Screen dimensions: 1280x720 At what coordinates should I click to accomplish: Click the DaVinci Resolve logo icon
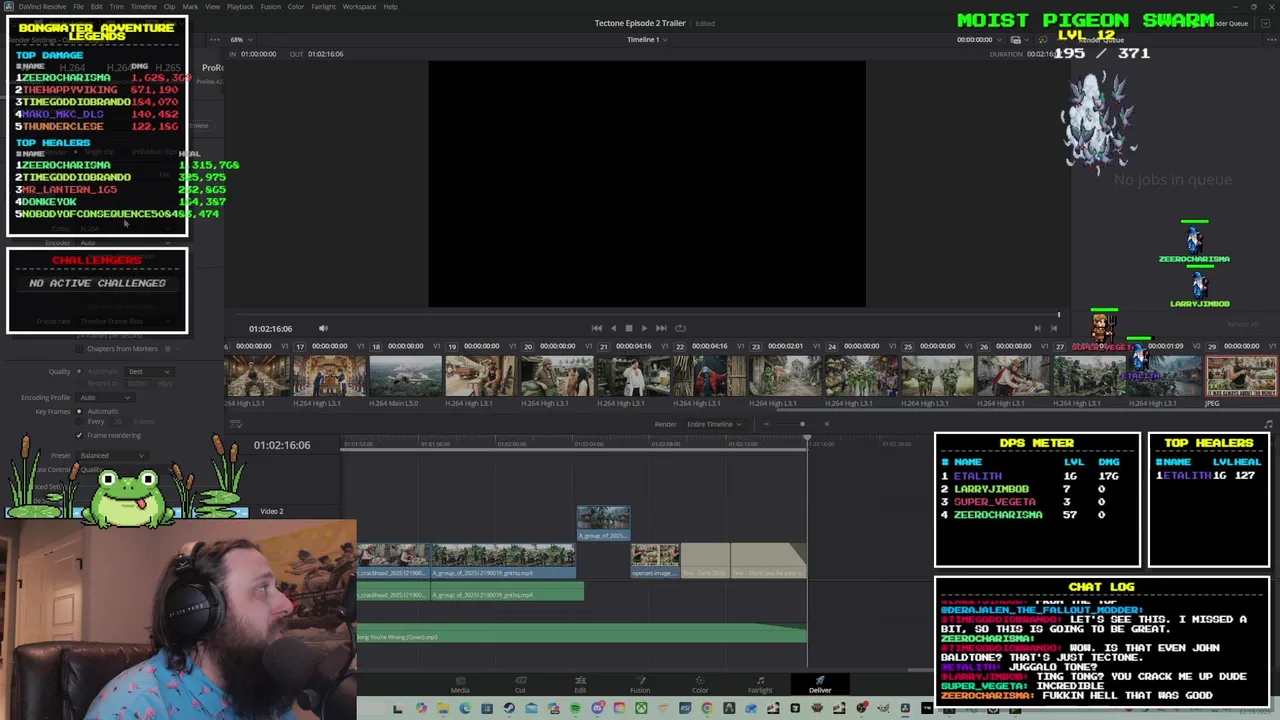[x=9, y=7]
